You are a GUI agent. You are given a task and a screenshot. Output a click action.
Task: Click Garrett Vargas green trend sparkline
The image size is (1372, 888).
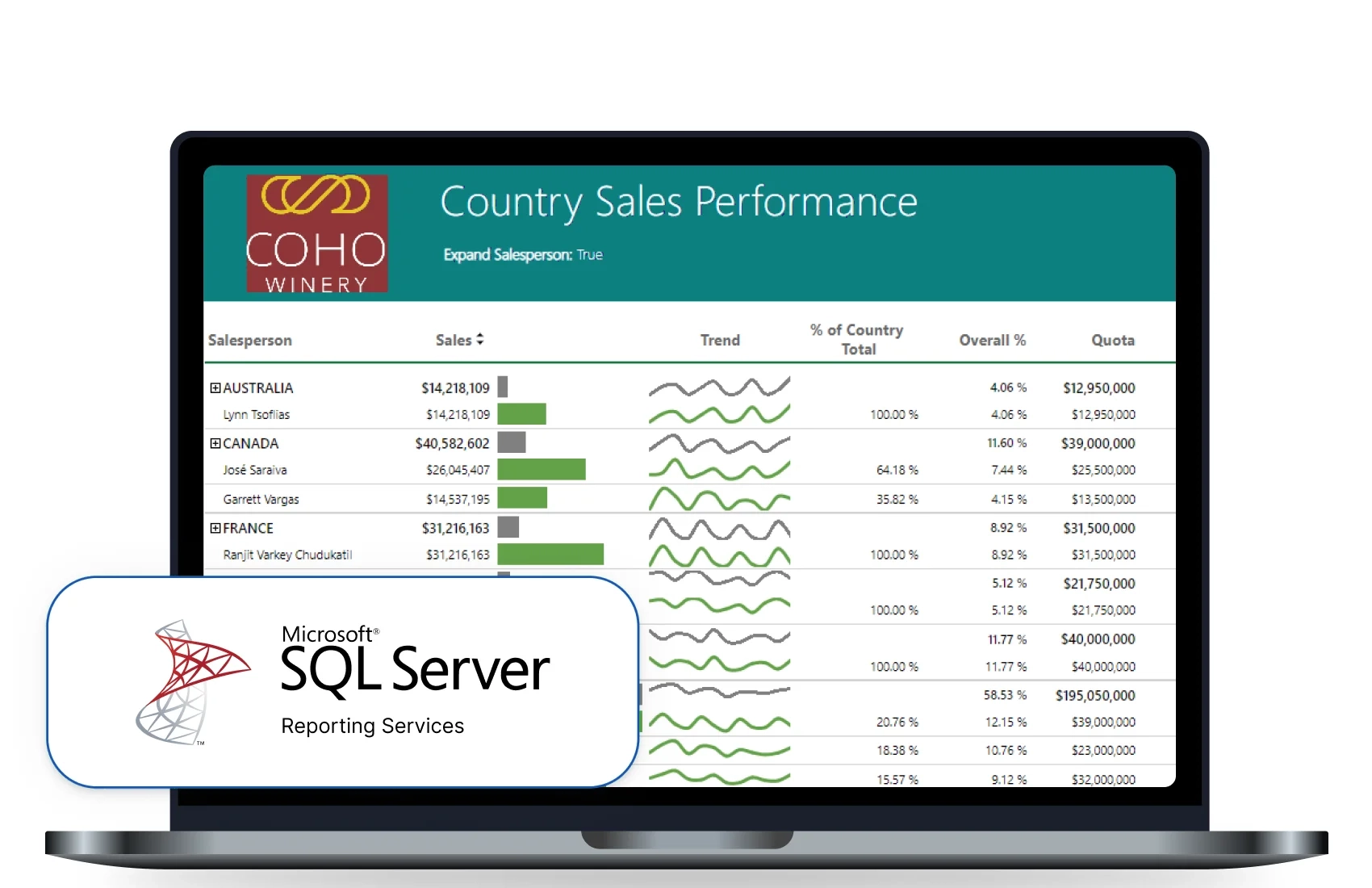[x=719, y=499]
